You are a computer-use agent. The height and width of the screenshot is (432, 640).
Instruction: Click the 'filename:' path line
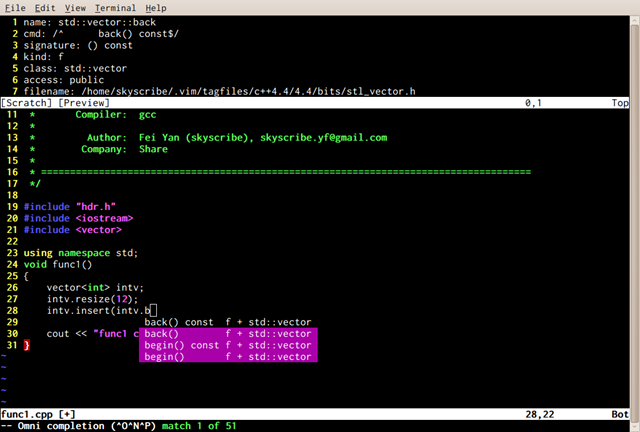[219, 91]
